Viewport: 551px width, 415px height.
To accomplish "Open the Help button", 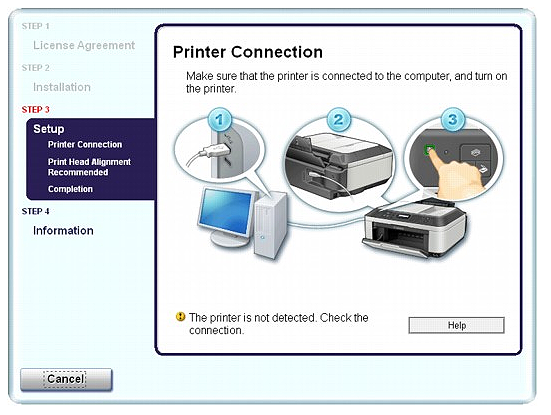I will coord(456,325).
